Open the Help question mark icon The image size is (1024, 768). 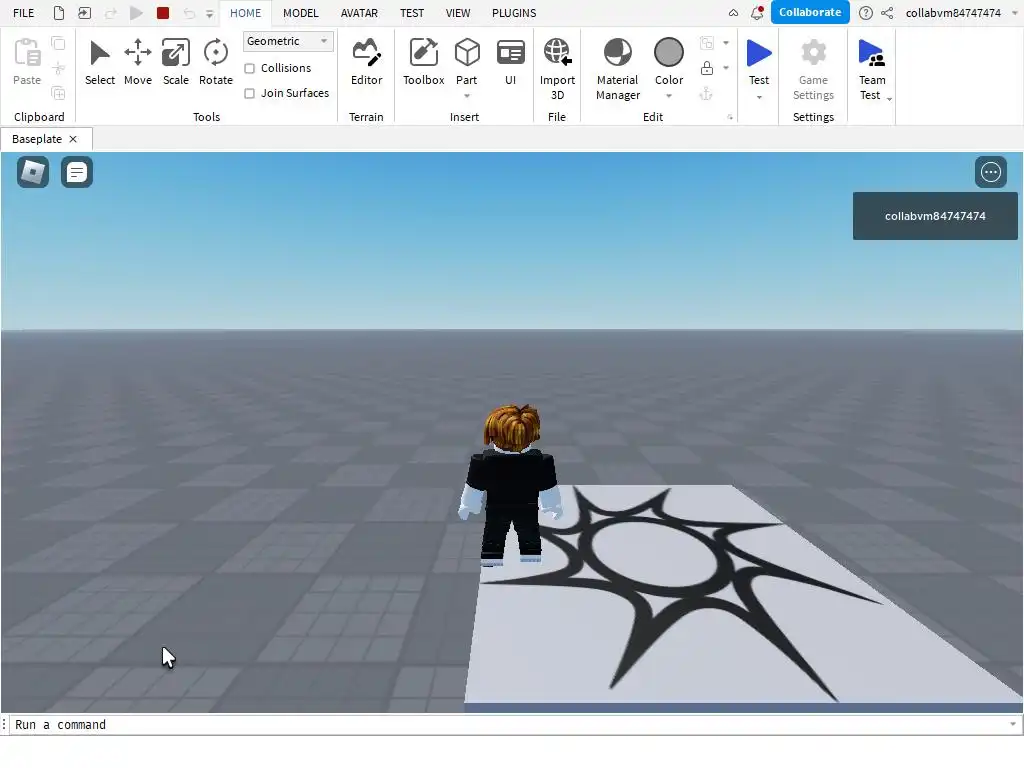click(x=866, y=12)
